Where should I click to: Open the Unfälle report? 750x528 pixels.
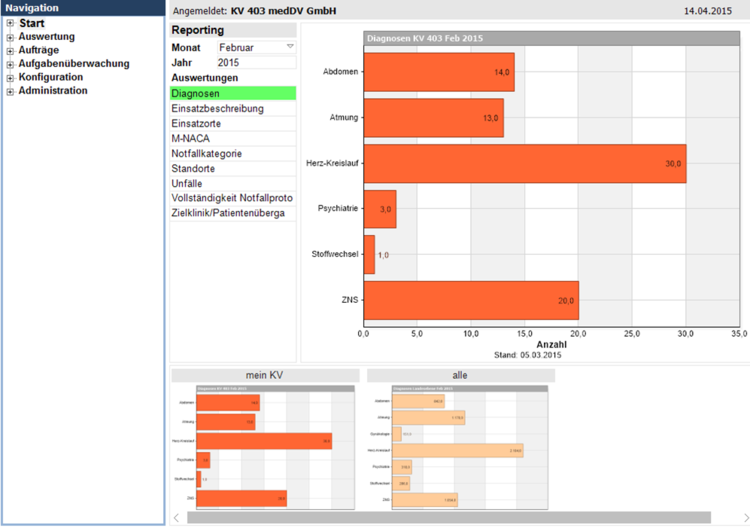pos(232,184)
